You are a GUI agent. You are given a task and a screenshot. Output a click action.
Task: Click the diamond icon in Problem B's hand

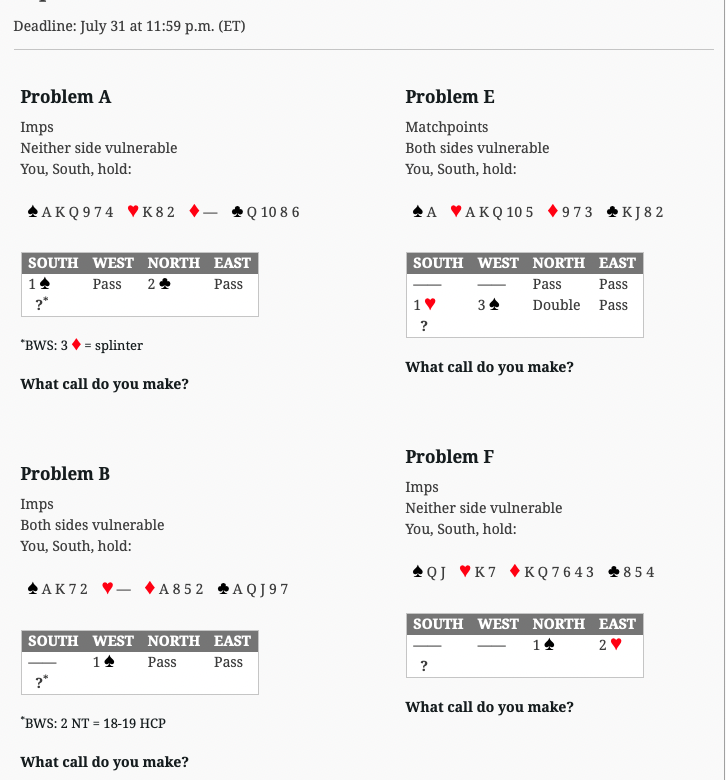[x=149, y=588]
